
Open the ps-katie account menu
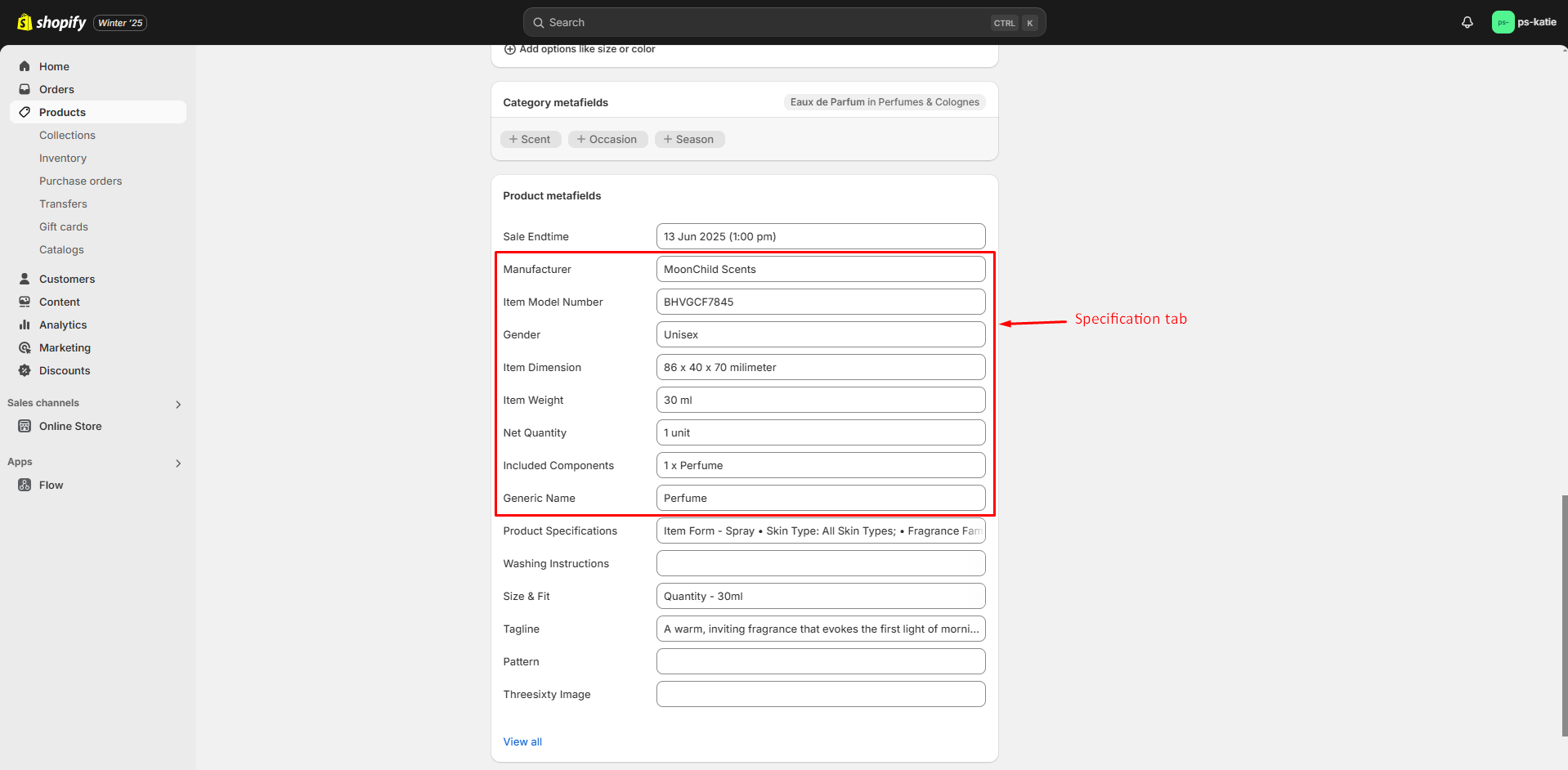[1524, 22]
